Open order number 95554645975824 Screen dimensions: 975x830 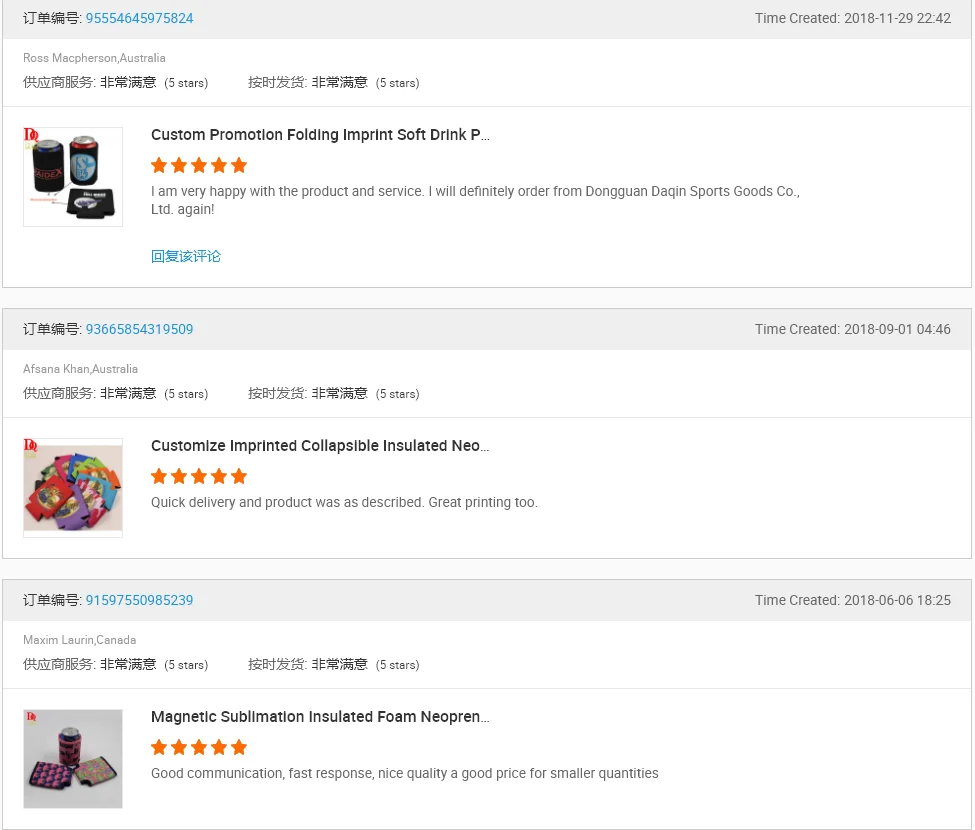click(139, 18)
